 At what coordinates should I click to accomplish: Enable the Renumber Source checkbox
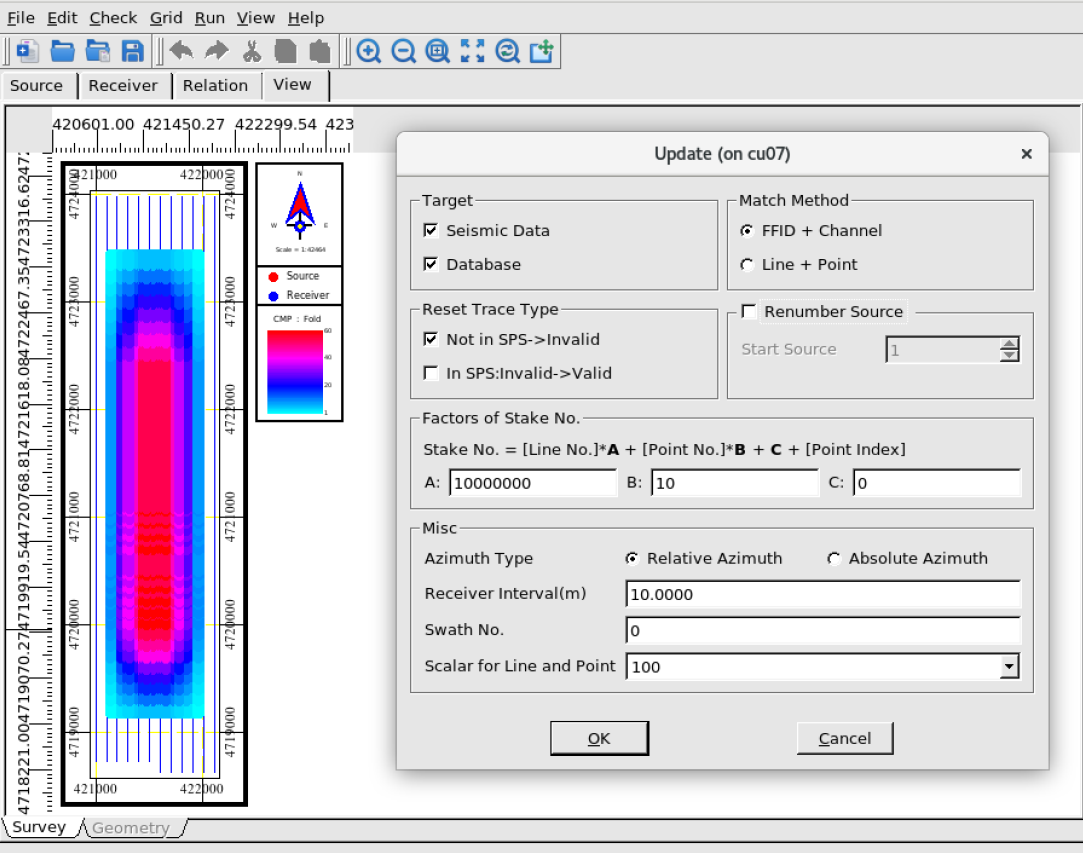coord(748,312)
